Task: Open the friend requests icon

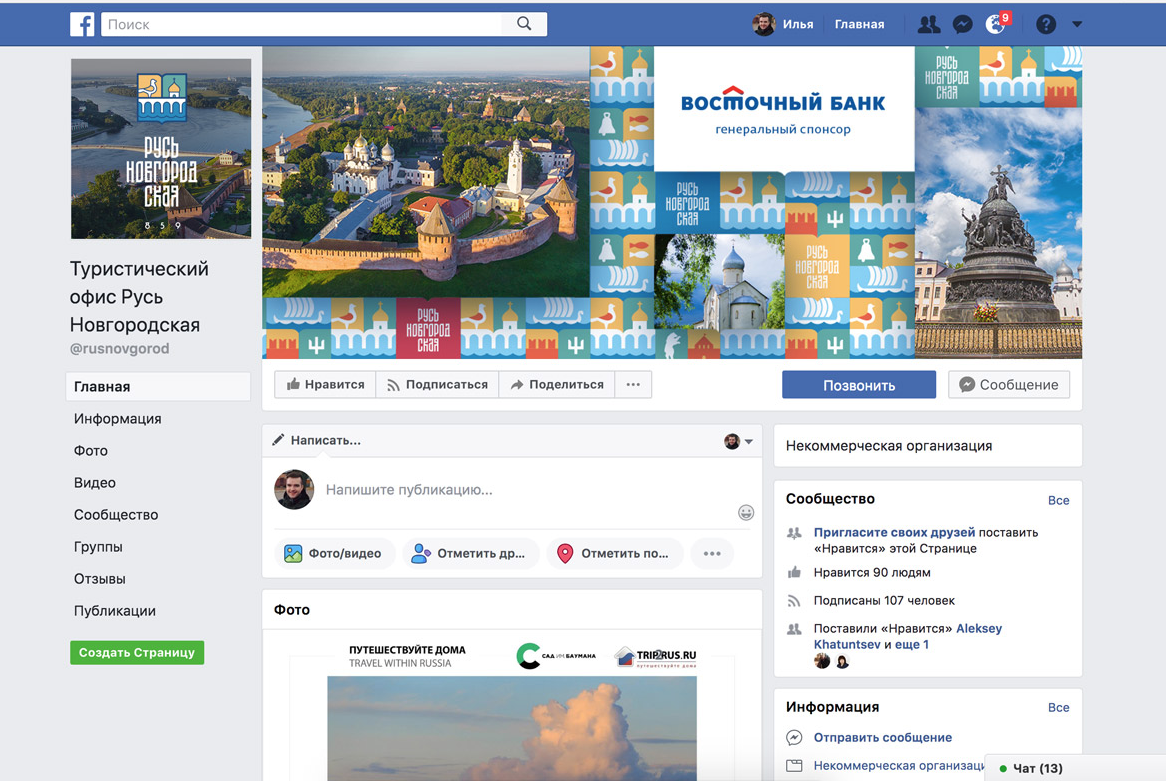Action: point(928,25)
